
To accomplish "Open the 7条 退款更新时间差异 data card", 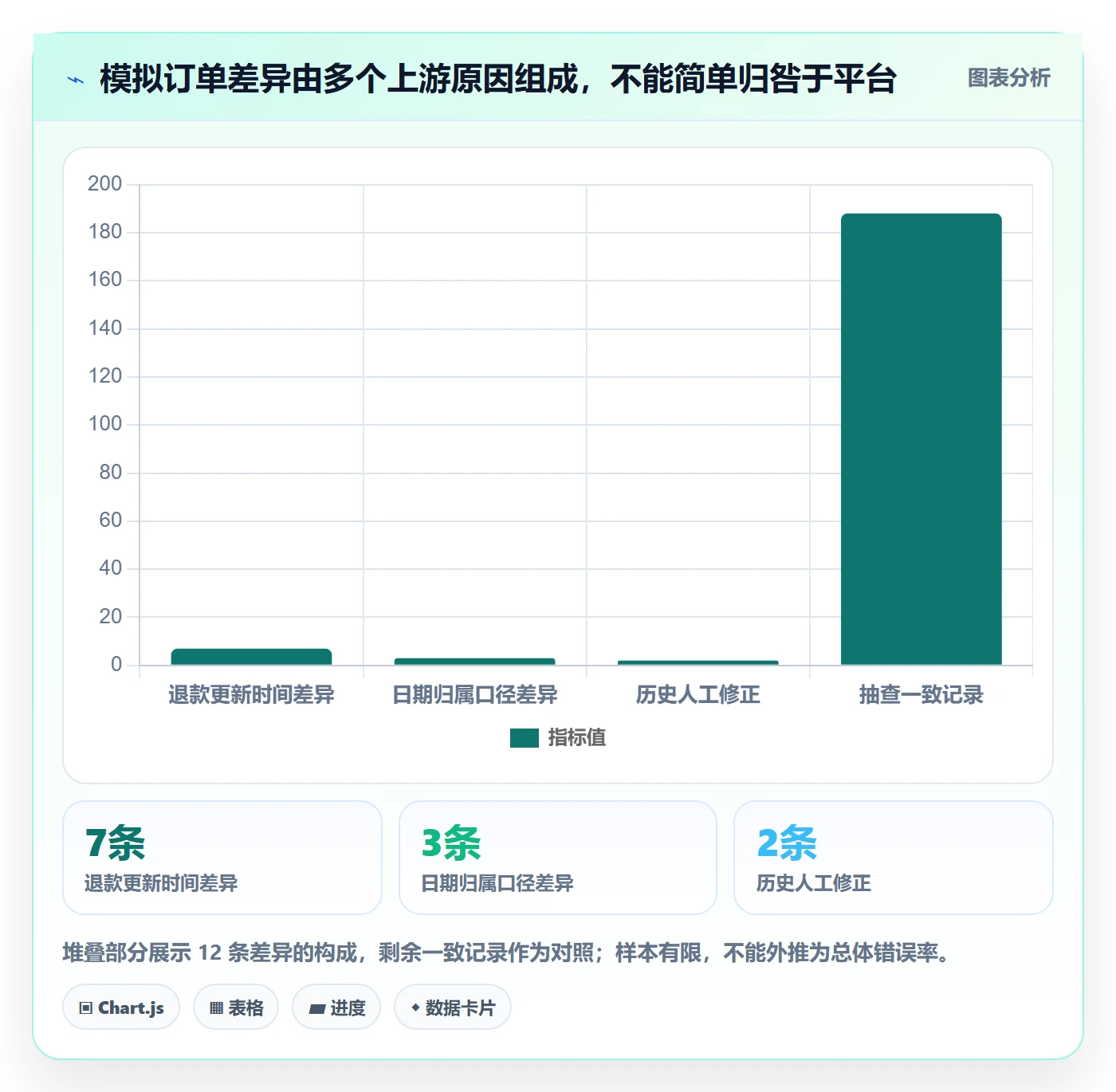I will (222, 858).
